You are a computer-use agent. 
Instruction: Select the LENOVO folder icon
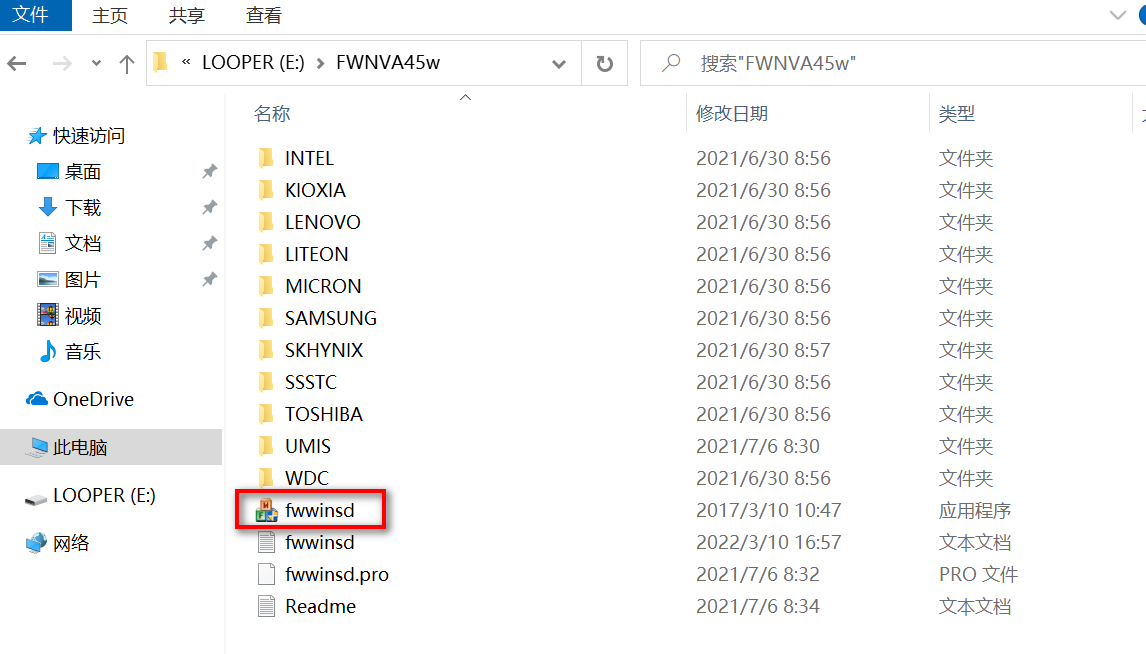click(x=266, y=222)
